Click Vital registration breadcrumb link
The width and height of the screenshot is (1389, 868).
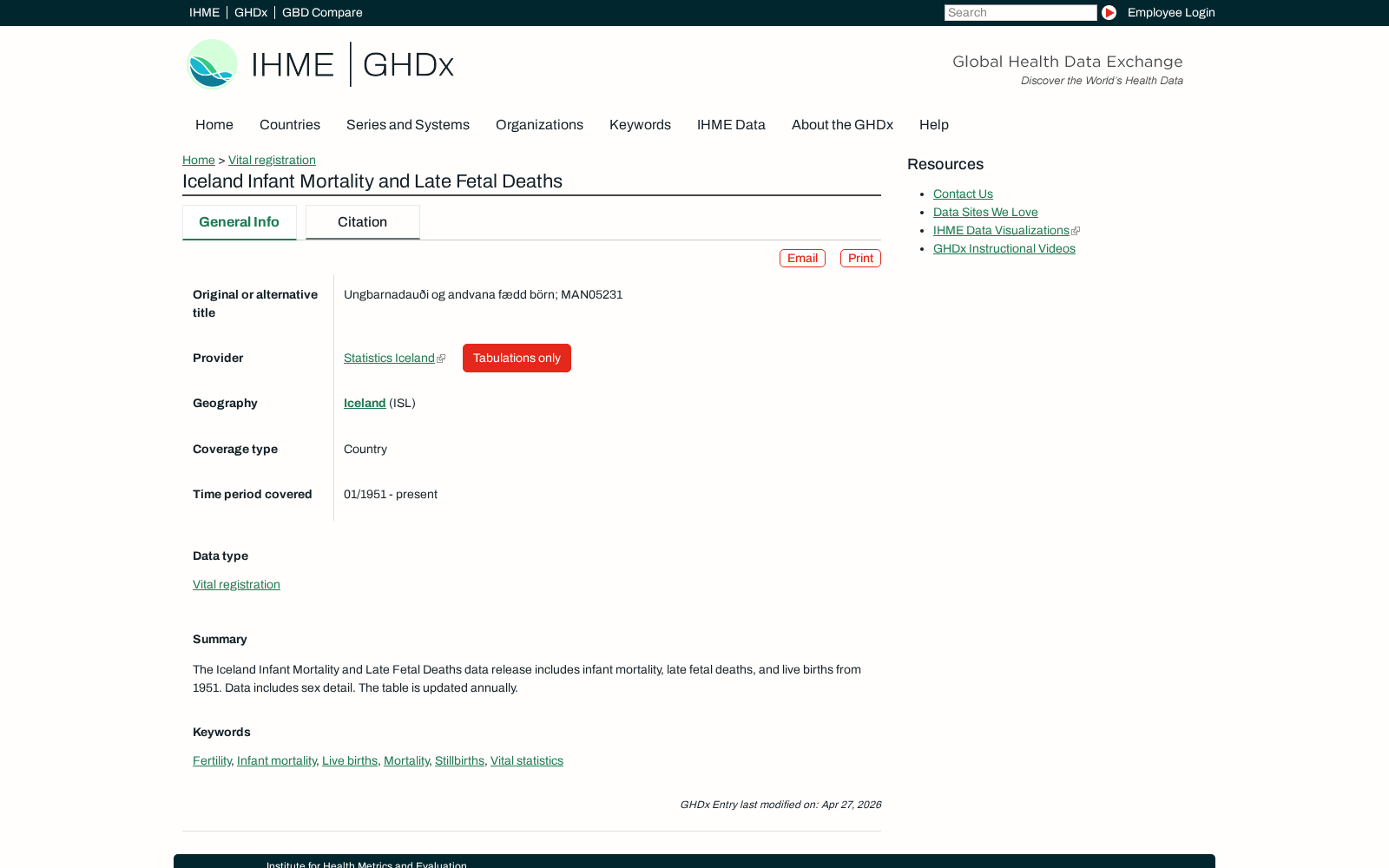coord(272,160)
